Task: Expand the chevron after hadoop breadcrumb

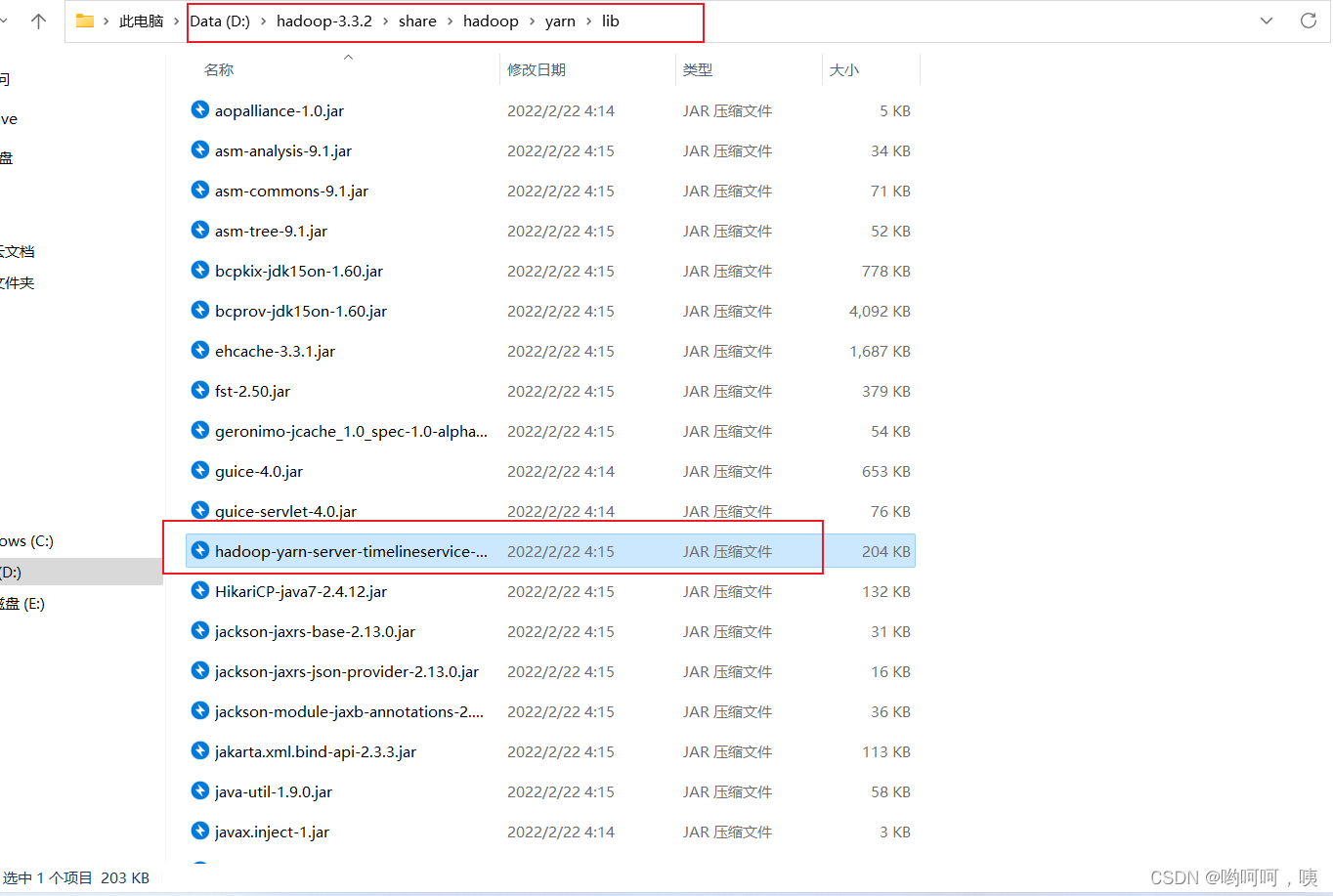Action: click(532, 21)
